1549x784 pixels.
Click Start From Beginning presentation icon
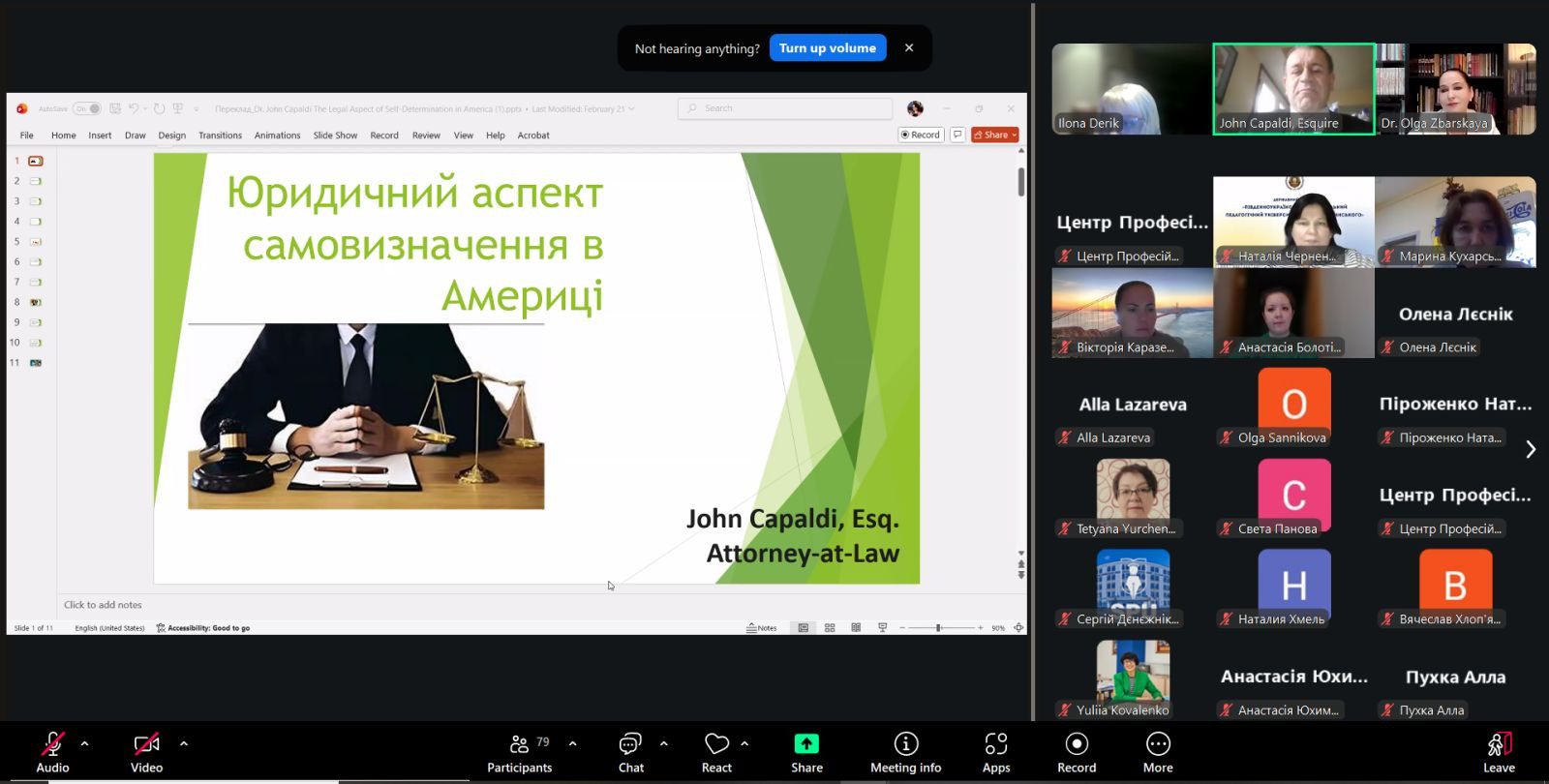[177, 108]
